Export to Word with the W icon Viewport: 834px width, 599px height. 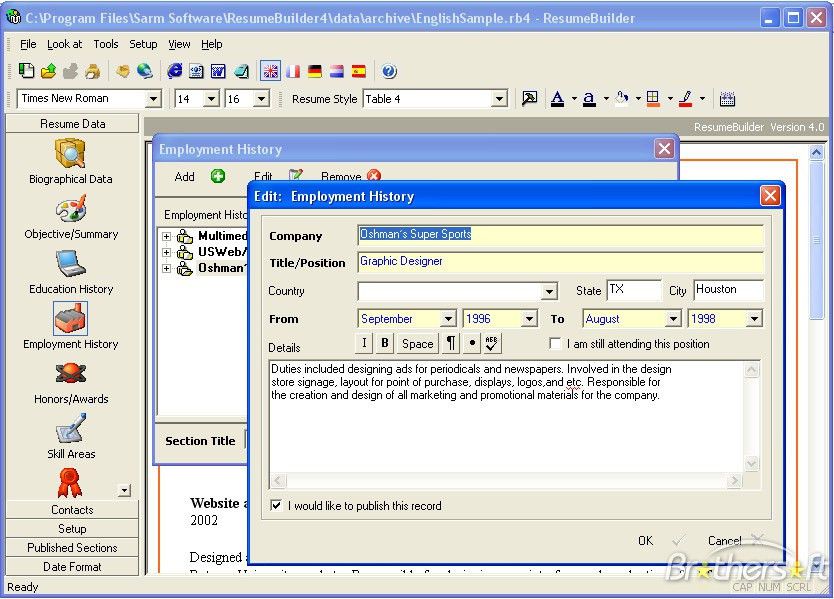click(218, 71)
